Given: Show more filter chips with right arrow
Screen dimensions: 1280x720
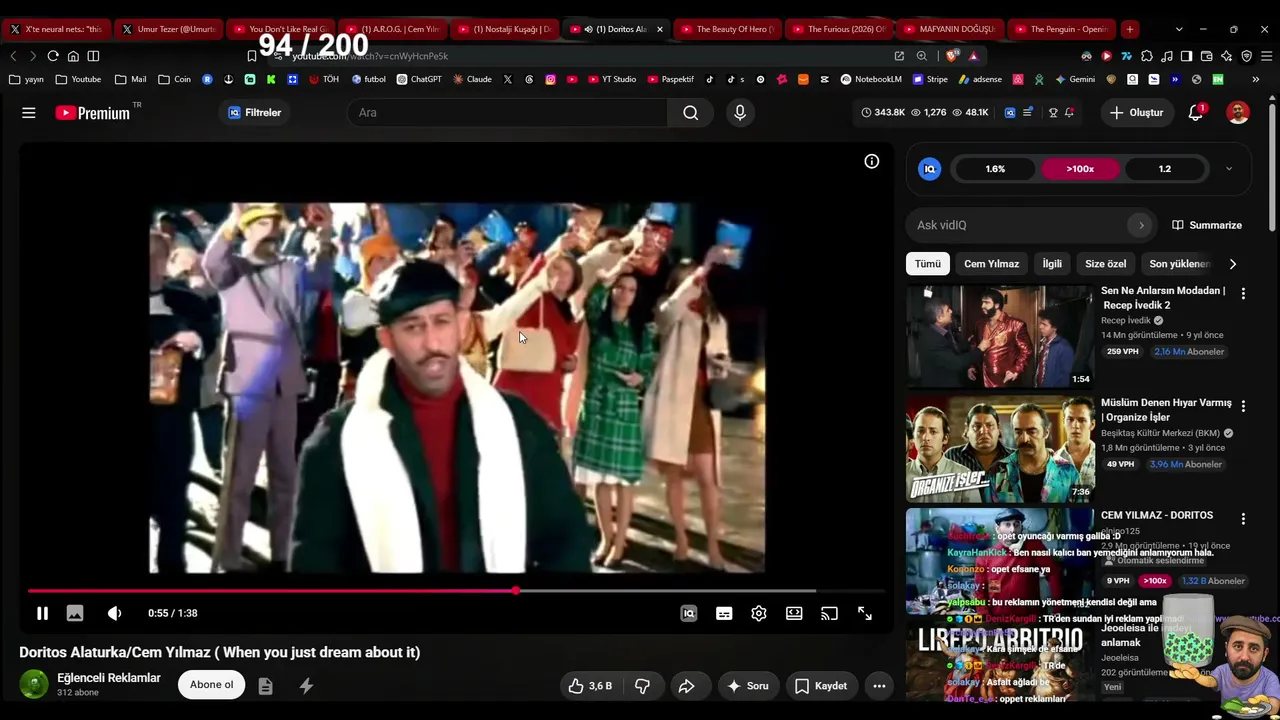Looking at the screenshot, I should click(1232, 264).
